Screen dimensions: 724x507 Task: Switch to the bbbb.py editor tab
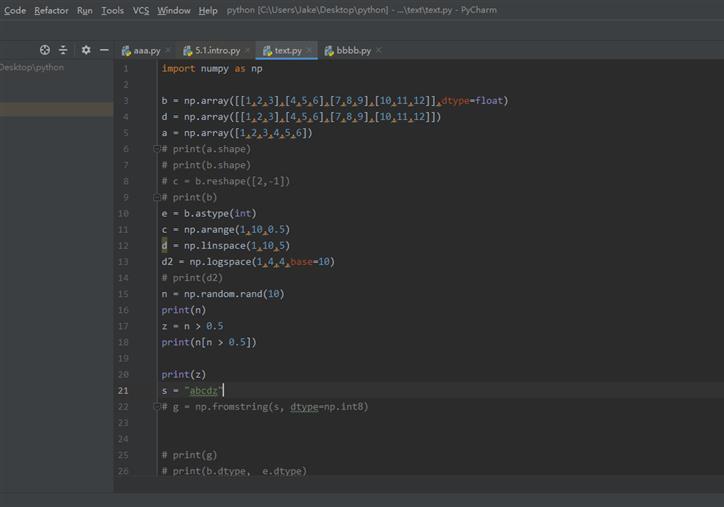[x=353, y=50]
